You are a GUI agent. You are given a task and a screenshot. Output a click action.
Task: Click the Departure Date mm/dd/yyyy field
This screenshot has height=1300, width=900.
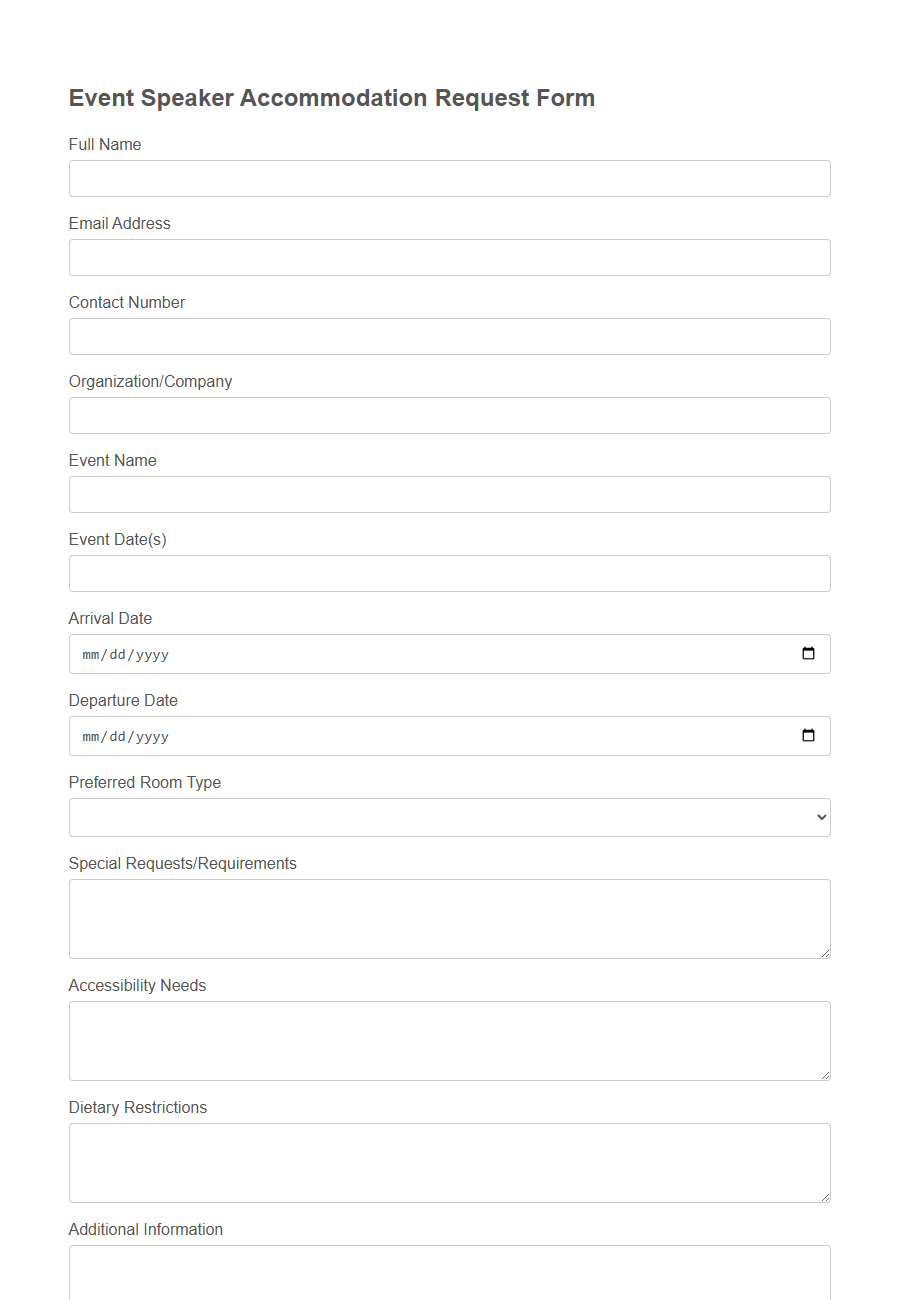pyautogui.click(x=400, y=736)
